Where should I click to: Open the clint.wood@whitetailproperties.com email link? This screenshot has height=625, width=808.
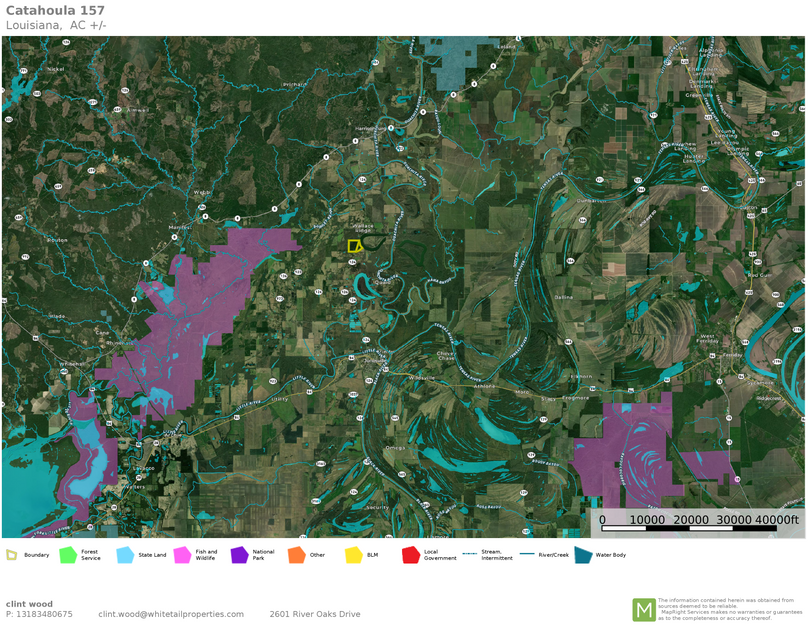click(x=170, y=614)
